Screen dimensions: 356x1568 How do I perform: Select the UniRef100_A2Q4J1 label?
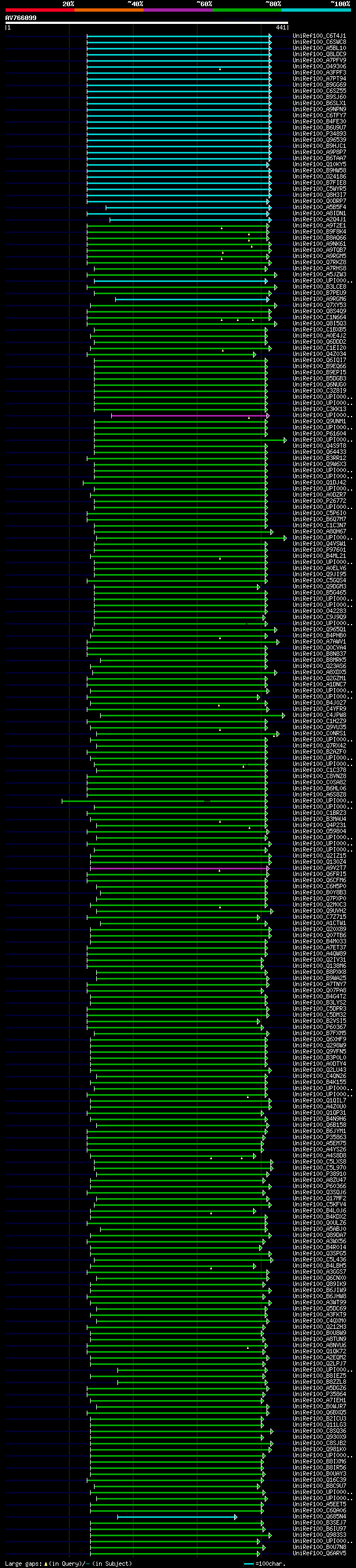click(319, 220)
